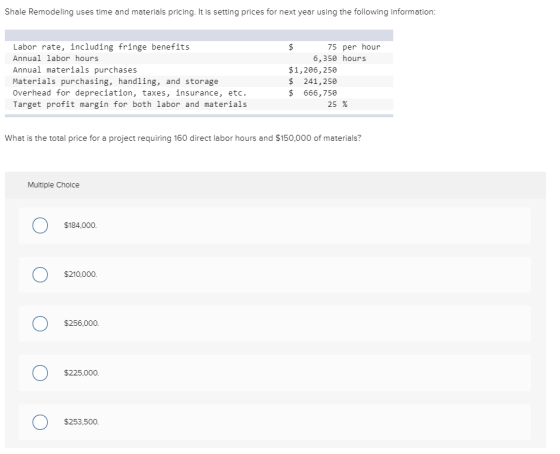Click the 6,350 hours value
The width and height of the screenshot is (560, 454).
340,59
